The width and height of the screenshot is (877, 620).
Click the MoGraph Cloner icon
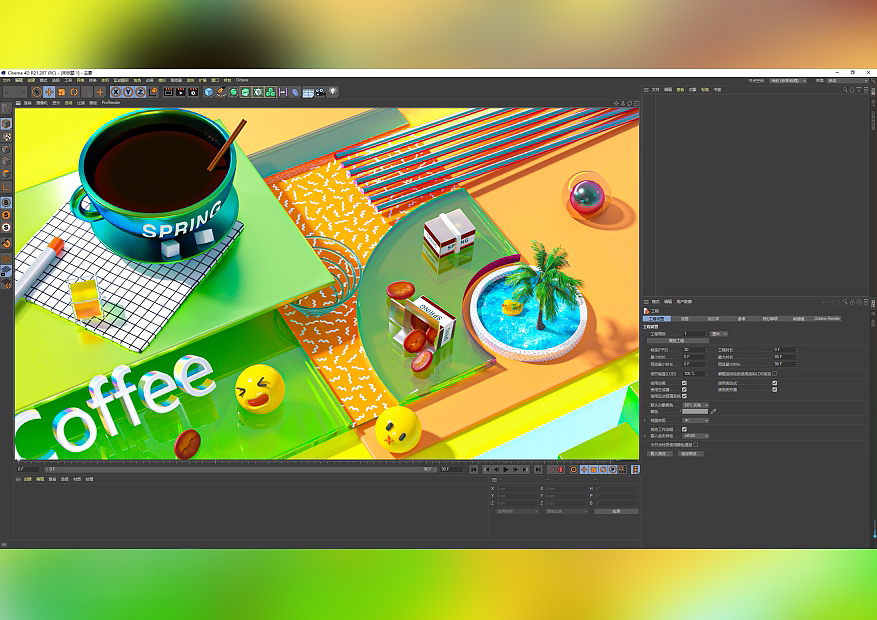click(x=270, y=92)
